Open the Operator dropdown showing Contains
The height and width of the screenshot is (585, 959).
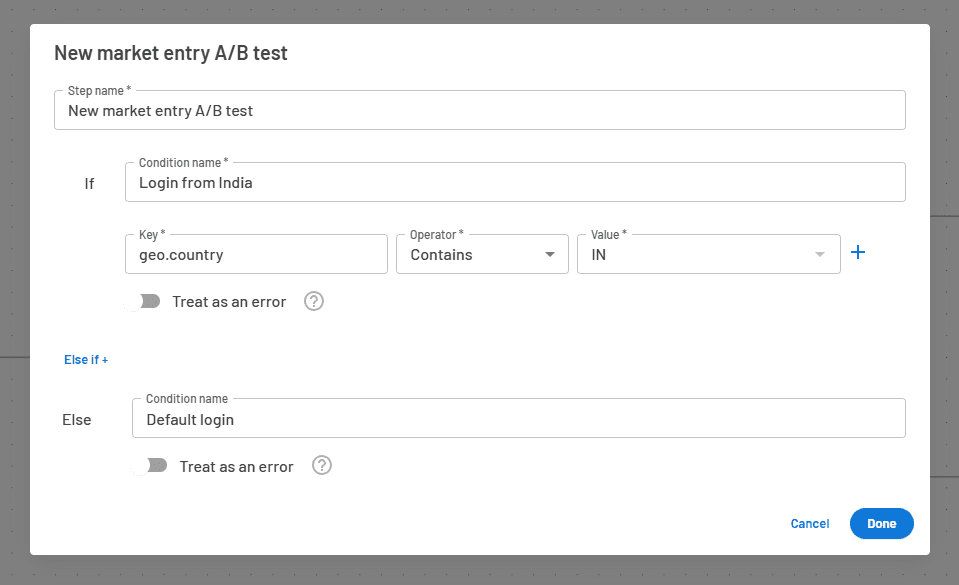tap(482, 255)
